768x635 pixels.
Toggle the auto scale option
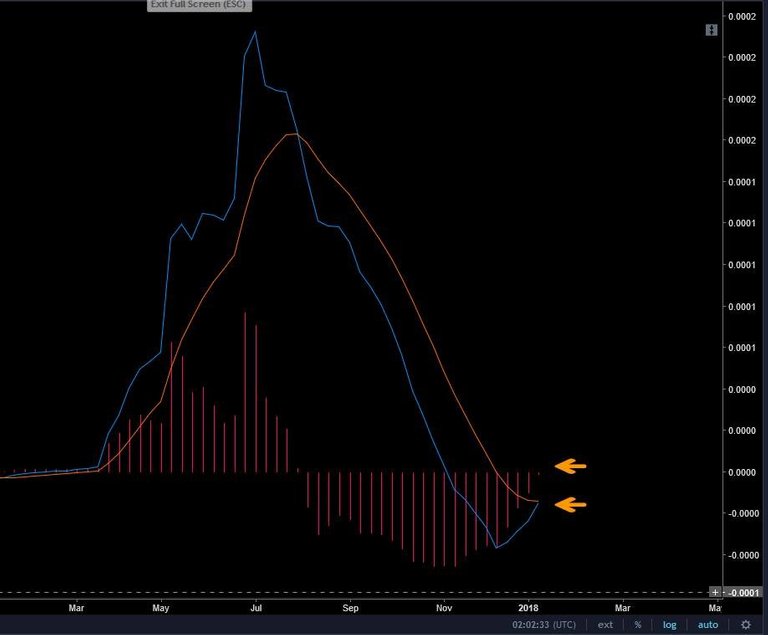click(707, 625)
